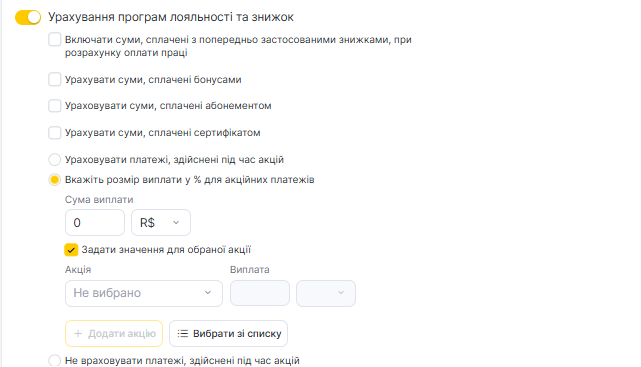Check 'Включати суми, сплачені з попередньо застосованими знижками'
This screenshot has width=641, height=367.
point(55,40)
